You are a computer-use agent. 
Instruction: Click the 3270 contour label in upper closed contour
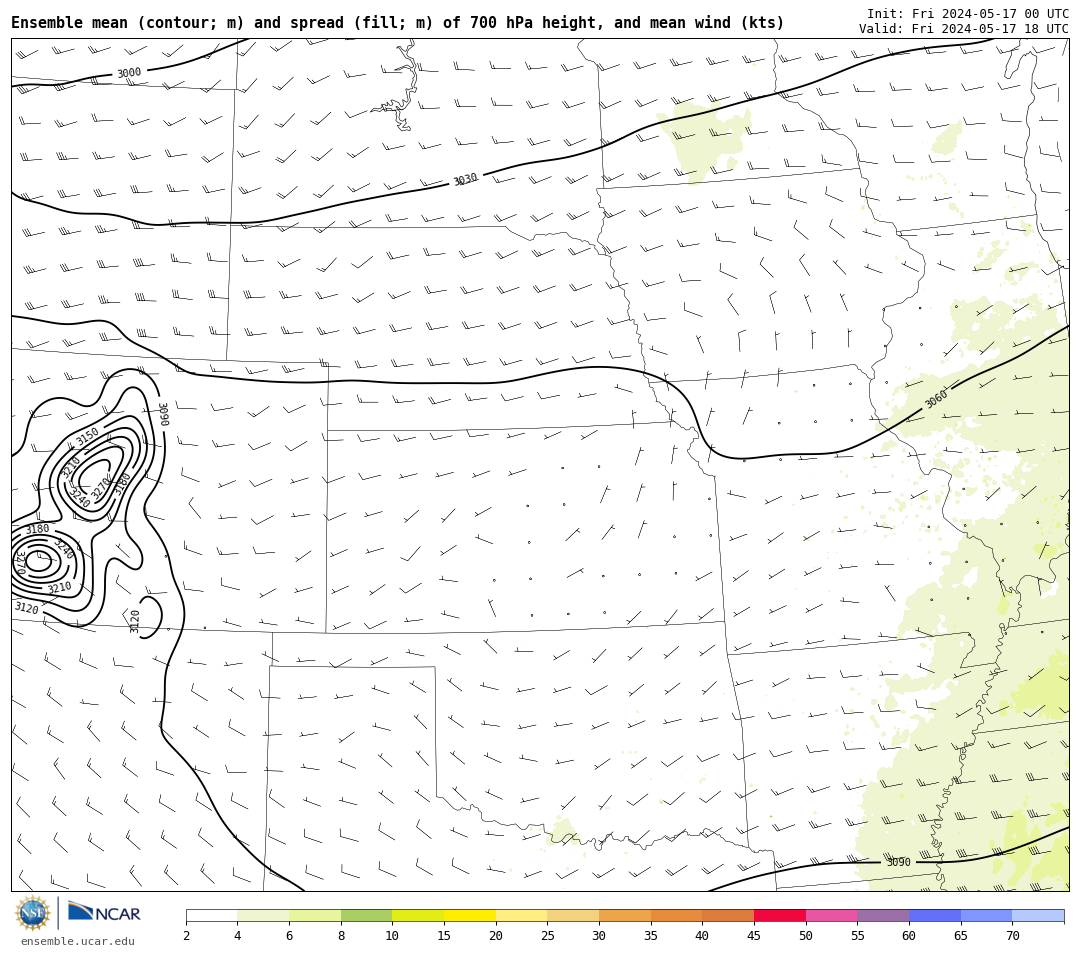point(101,487)
